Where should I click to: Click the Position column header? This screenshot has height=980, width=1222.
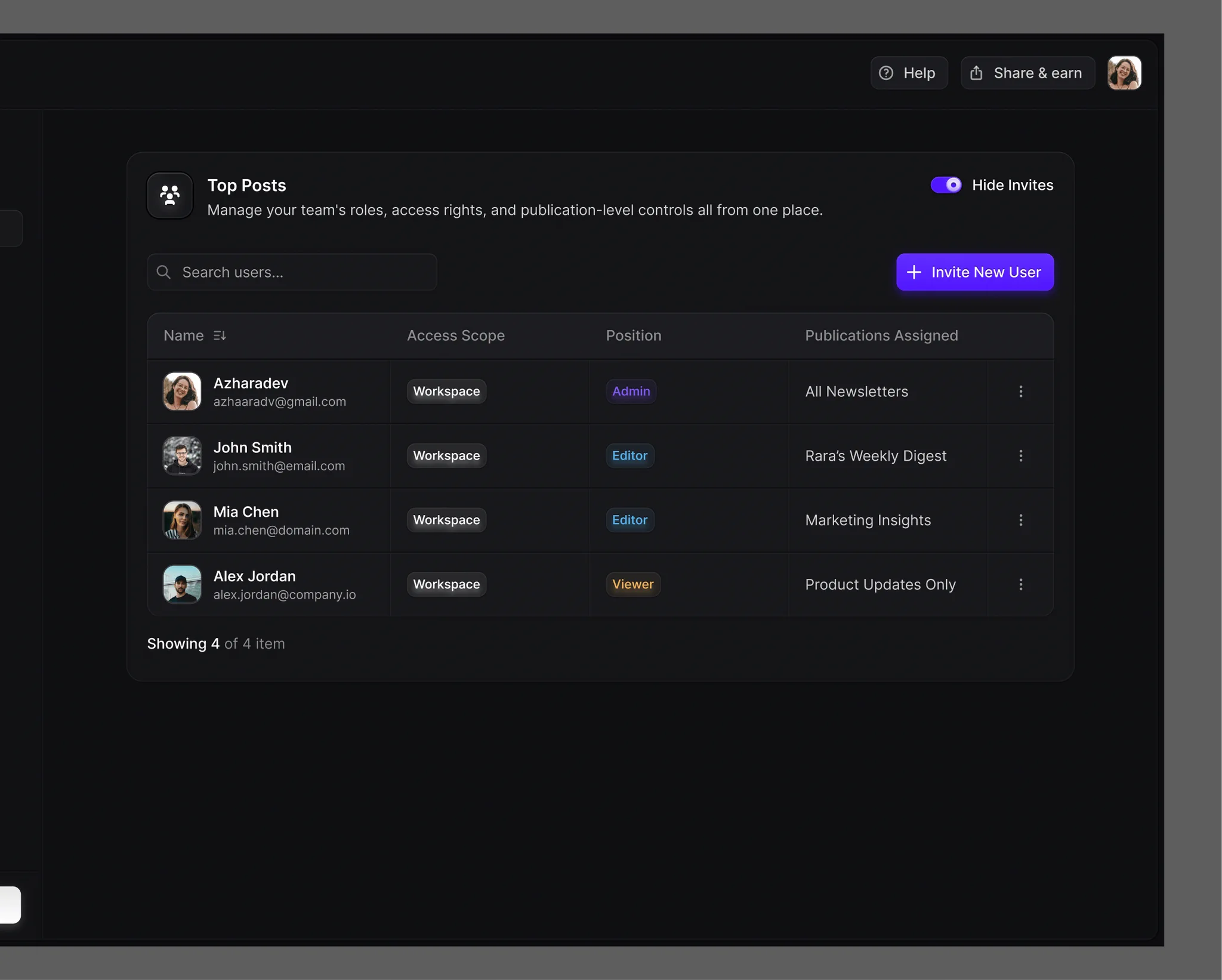point(634,335)
